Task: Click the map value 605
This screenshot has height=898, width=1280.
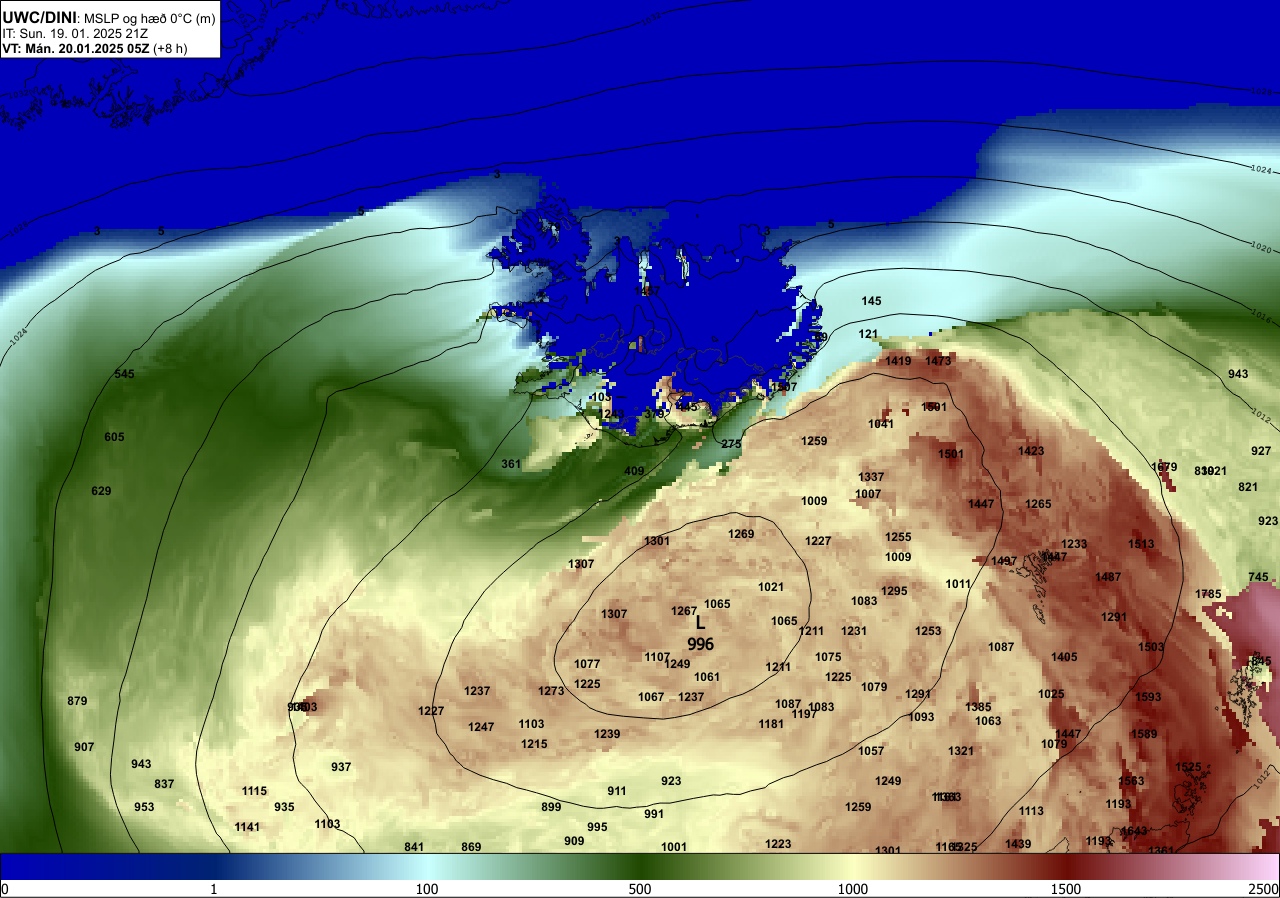Action: [114, 437]
